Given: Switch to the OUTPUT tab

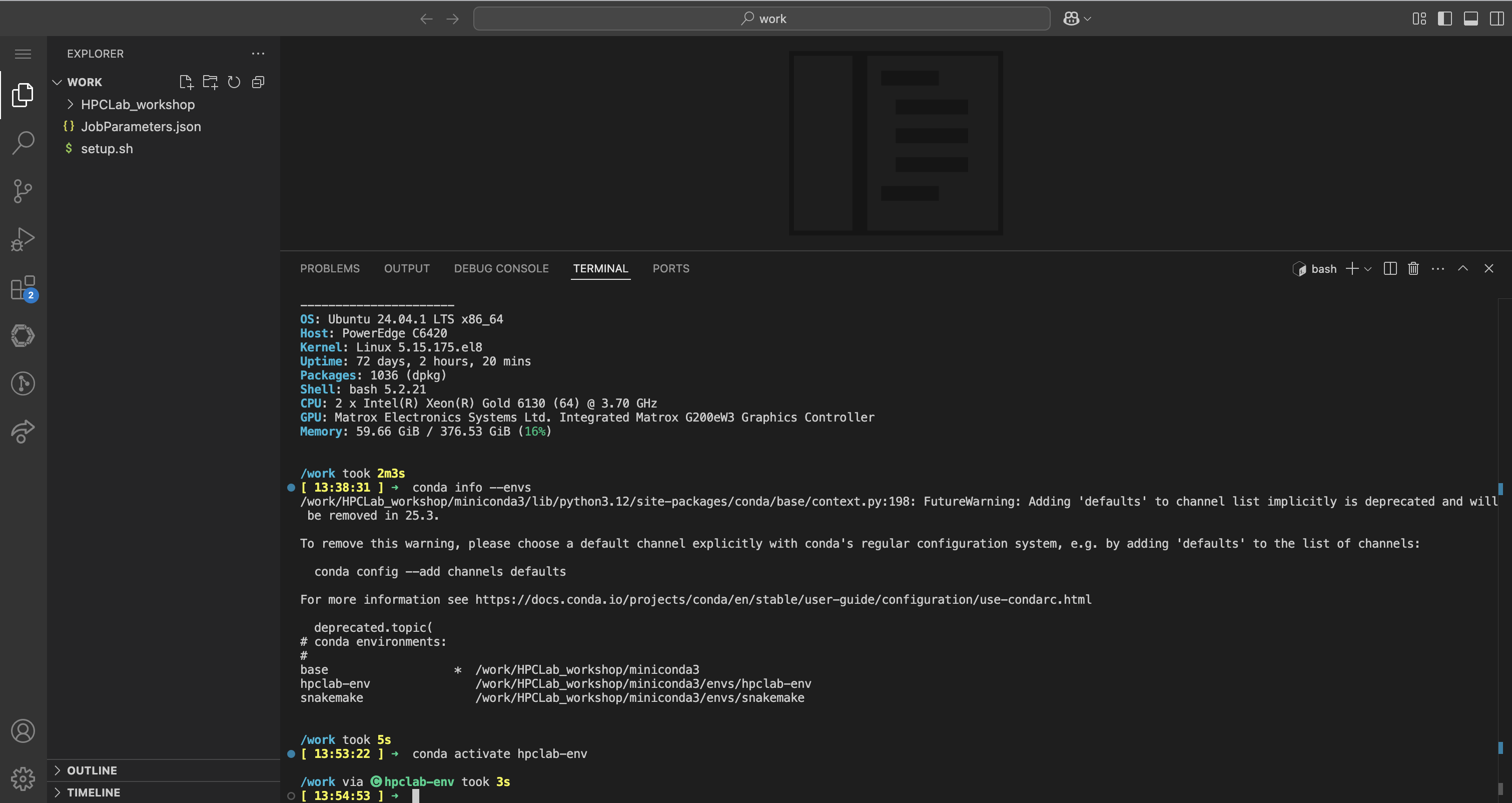Looking at the screenshot, I should [x=407, y=268].
